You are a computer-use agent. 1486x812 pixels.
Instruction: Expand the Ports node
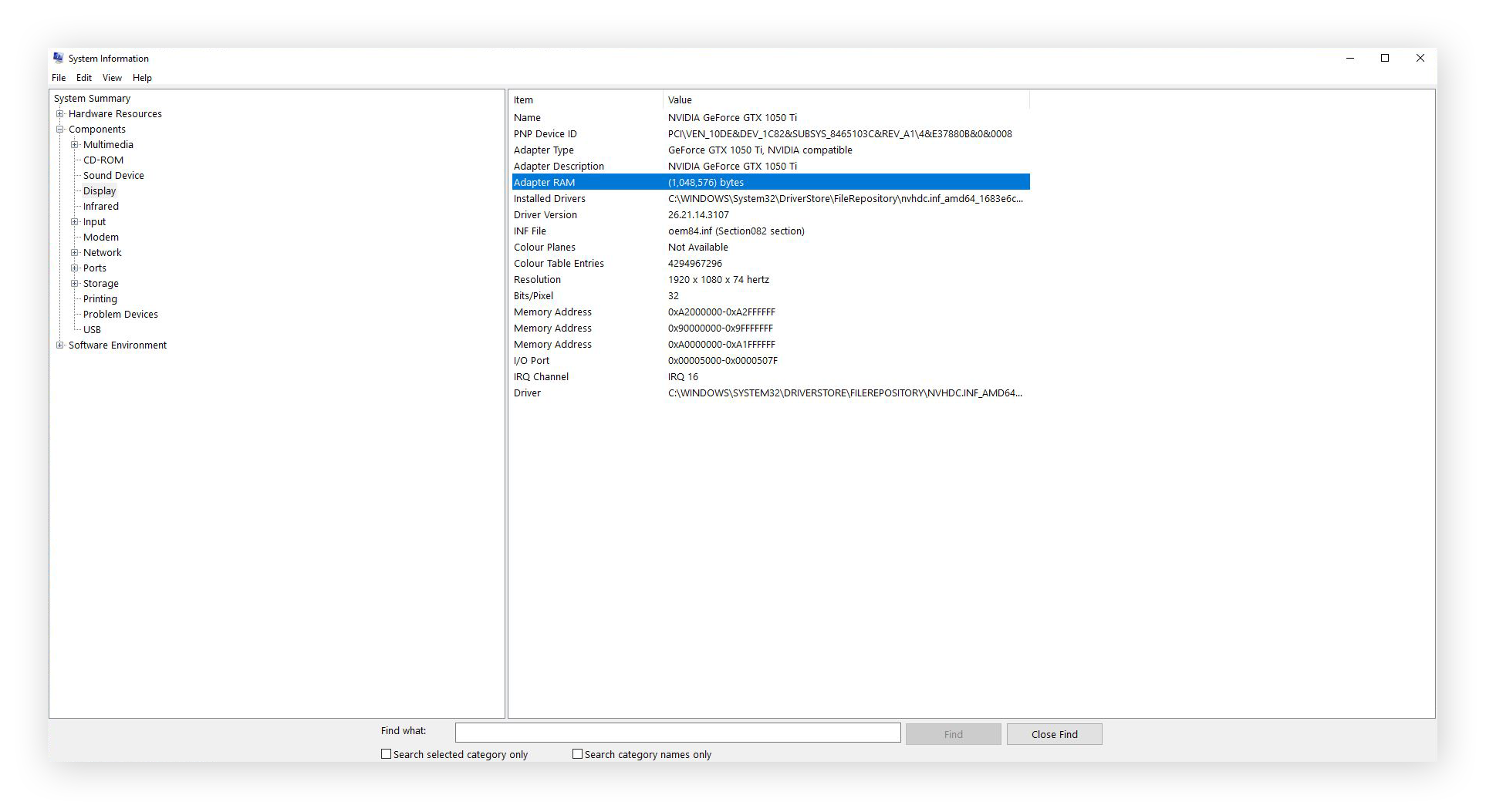pyautogui.click(x=76, y=268)
